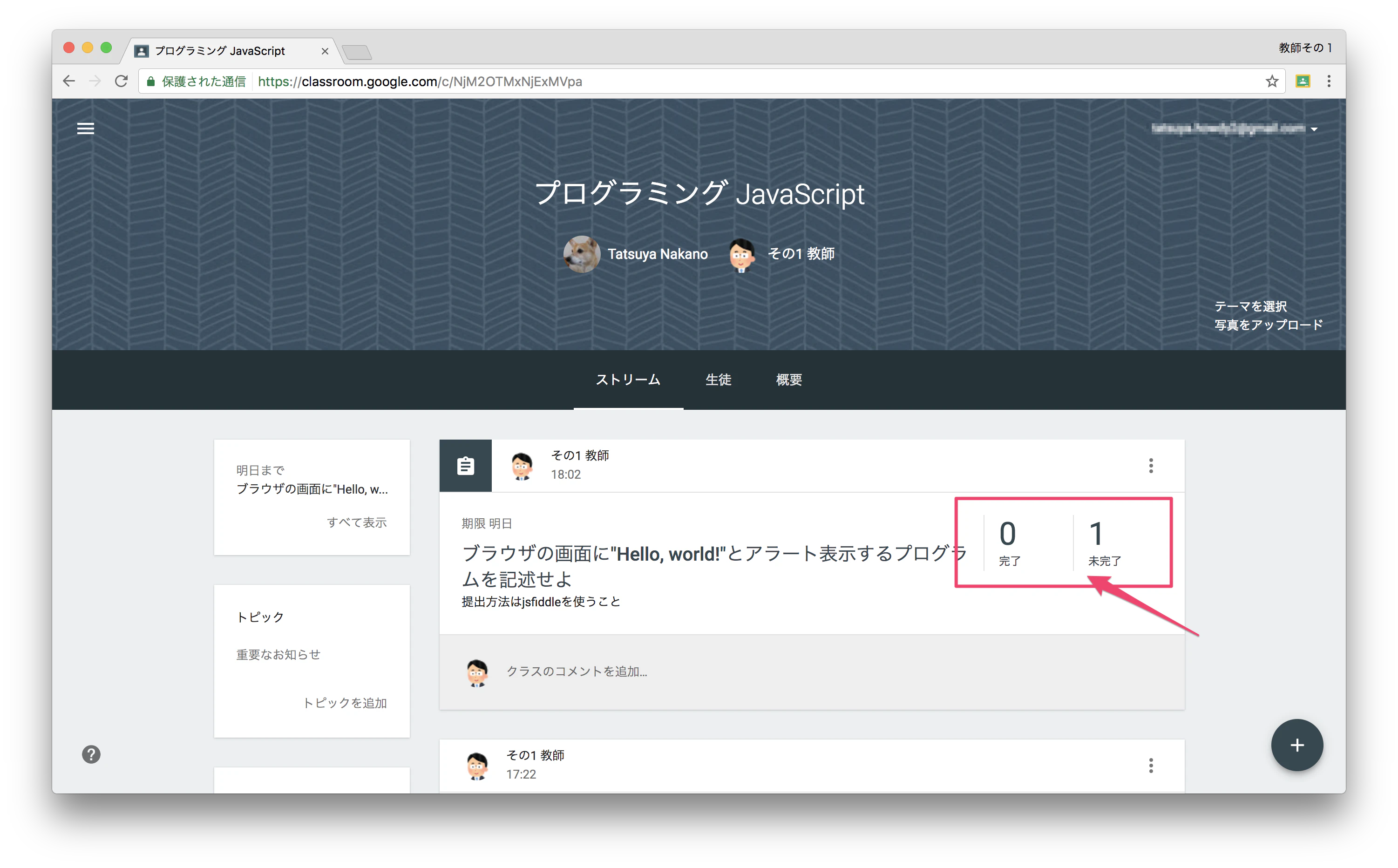The width and height of the screenshot is (1398, 868).
Task: Bookmark this page with the star icon
Action: pos(1272,81)
